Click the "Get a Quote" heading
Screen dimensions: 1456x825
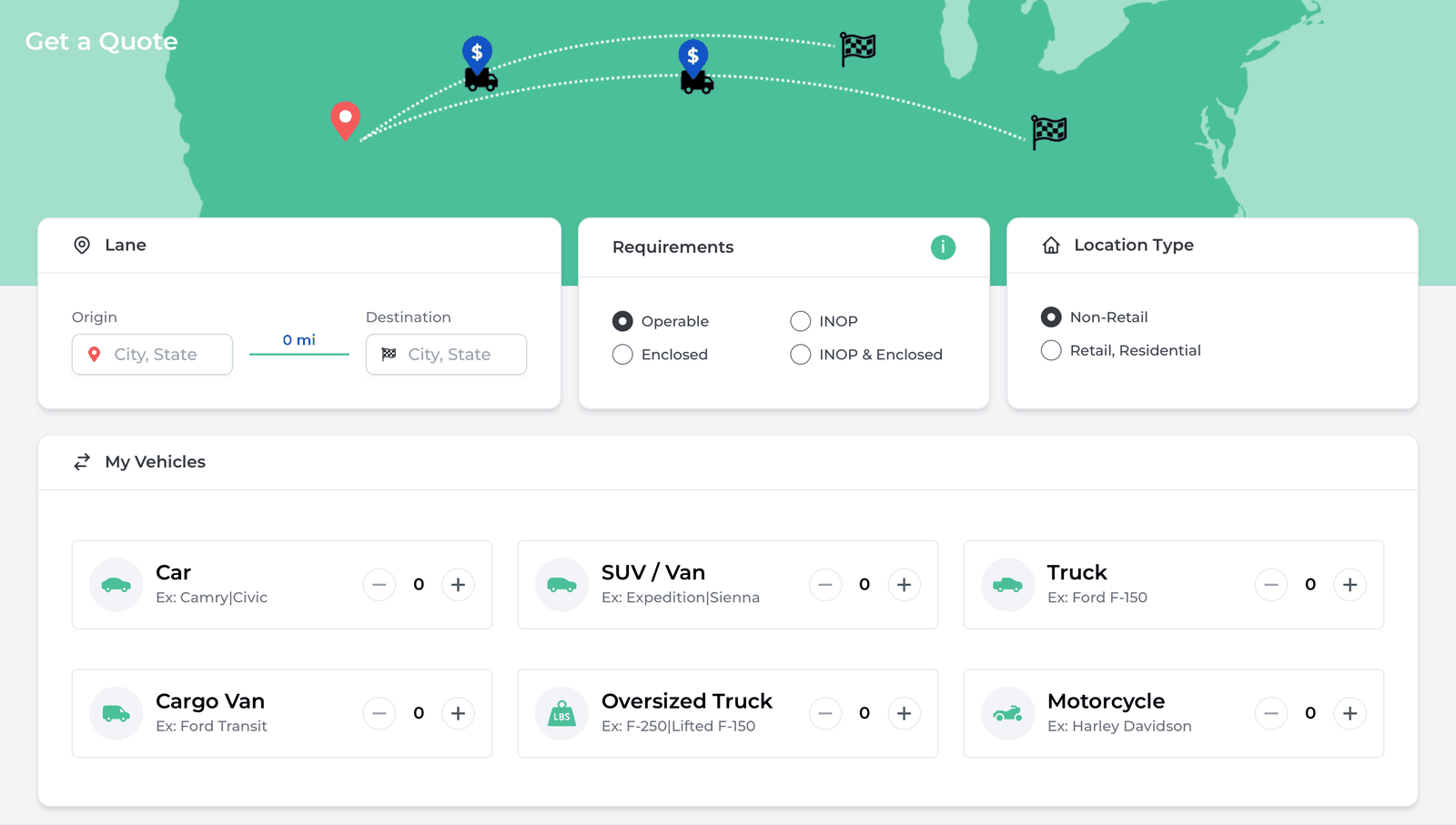coord(101,42)
